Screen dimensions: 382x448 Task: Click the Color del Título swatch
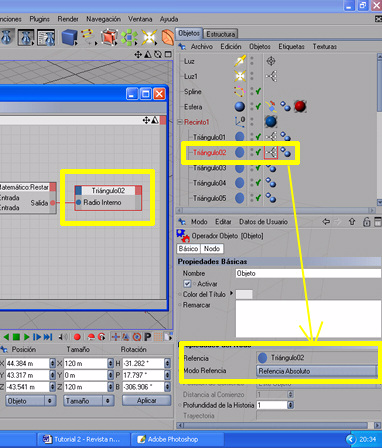coord(244,294)
